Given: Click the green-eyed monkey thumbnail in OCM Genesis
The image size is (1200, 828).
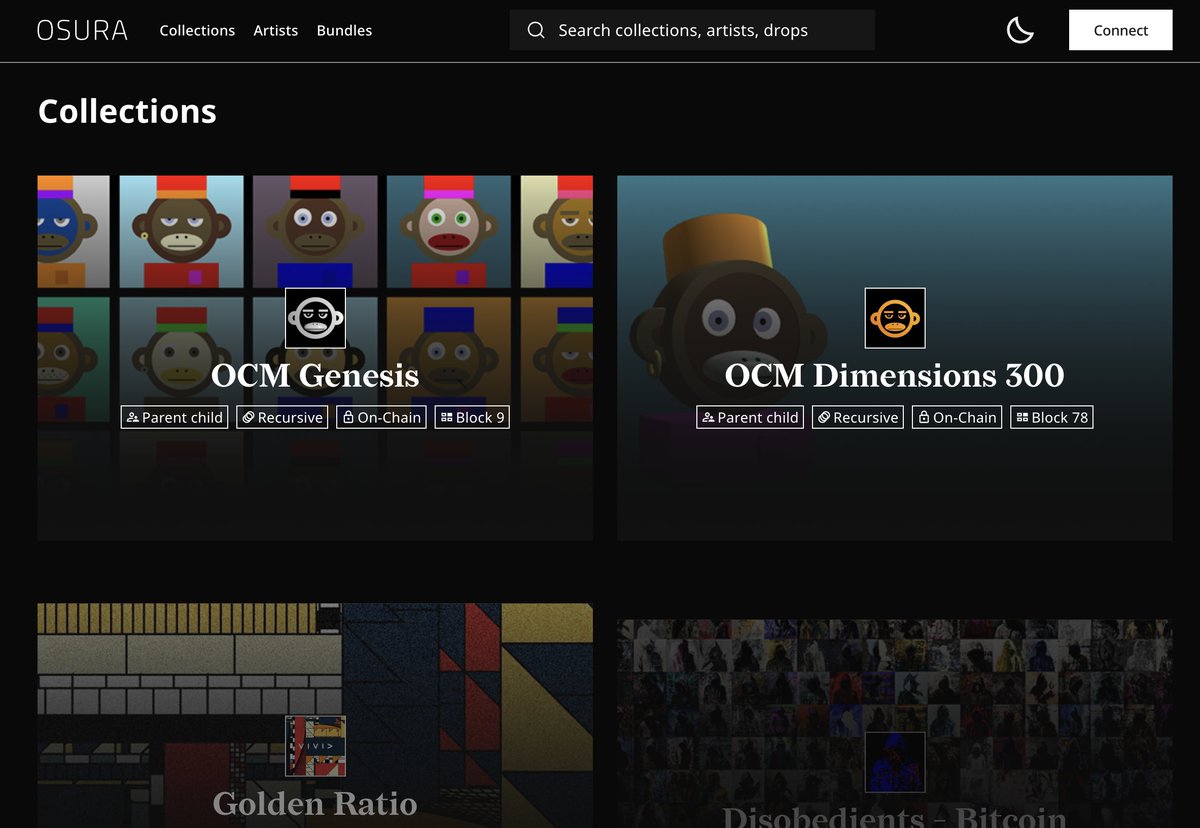Looking at the screenshot, I should pos(448,232).
